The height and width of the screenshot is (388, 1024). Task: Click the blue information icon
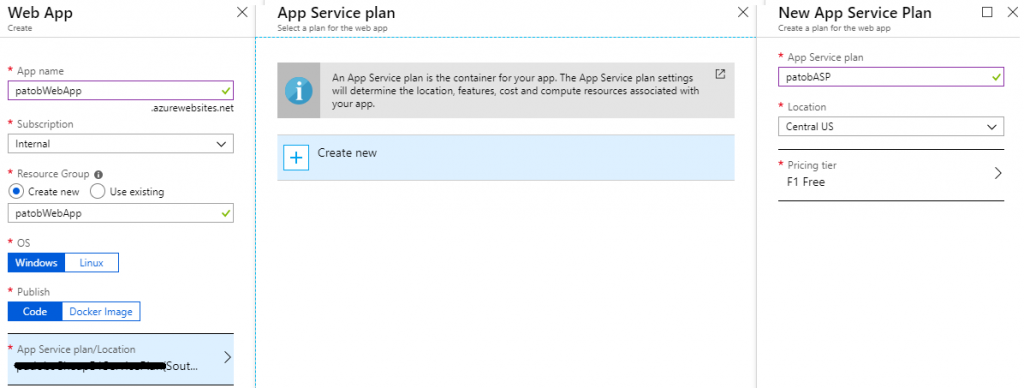tap(298, 90)
